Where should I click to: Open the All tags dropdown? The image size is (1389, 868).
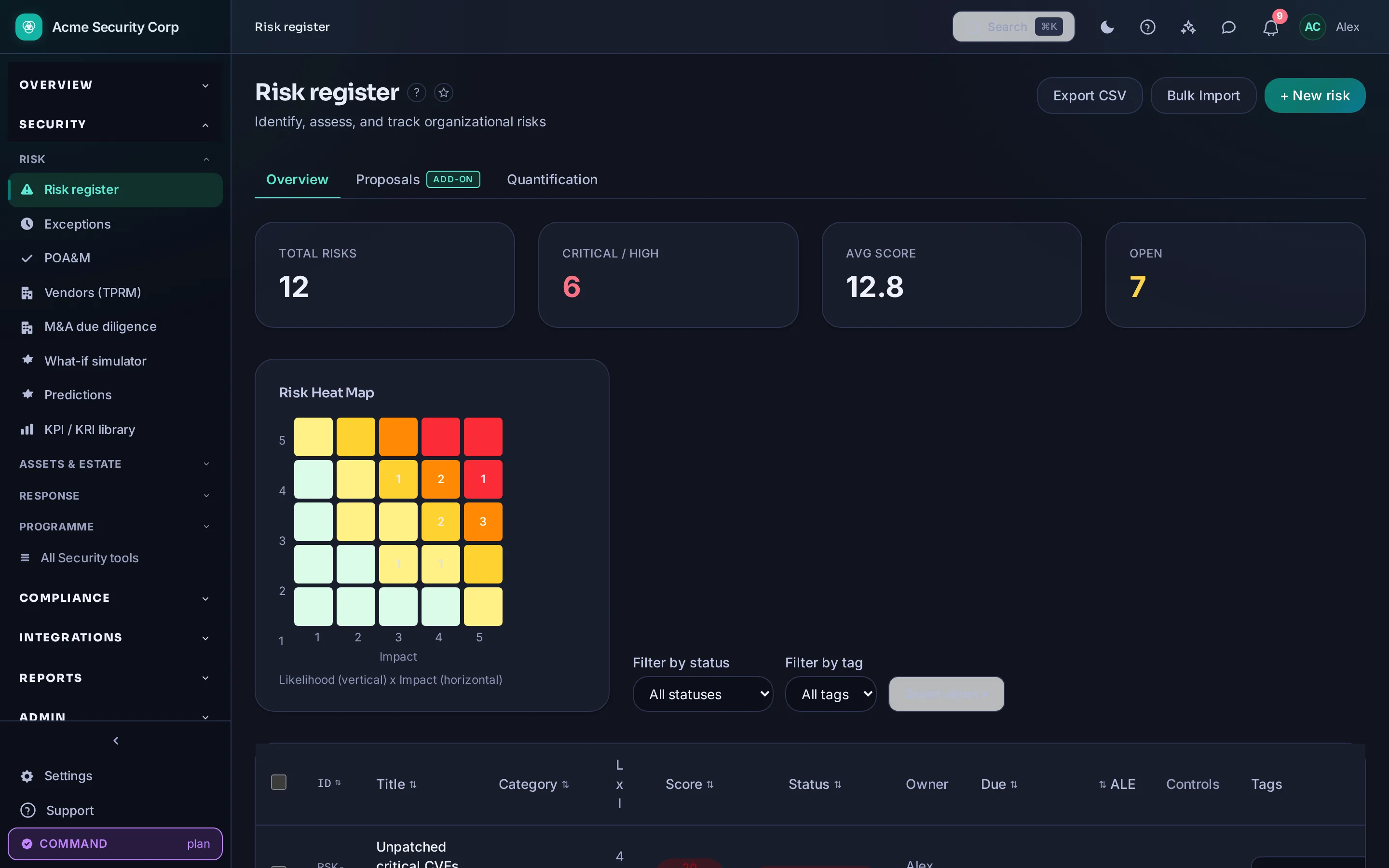coord(831,694)
